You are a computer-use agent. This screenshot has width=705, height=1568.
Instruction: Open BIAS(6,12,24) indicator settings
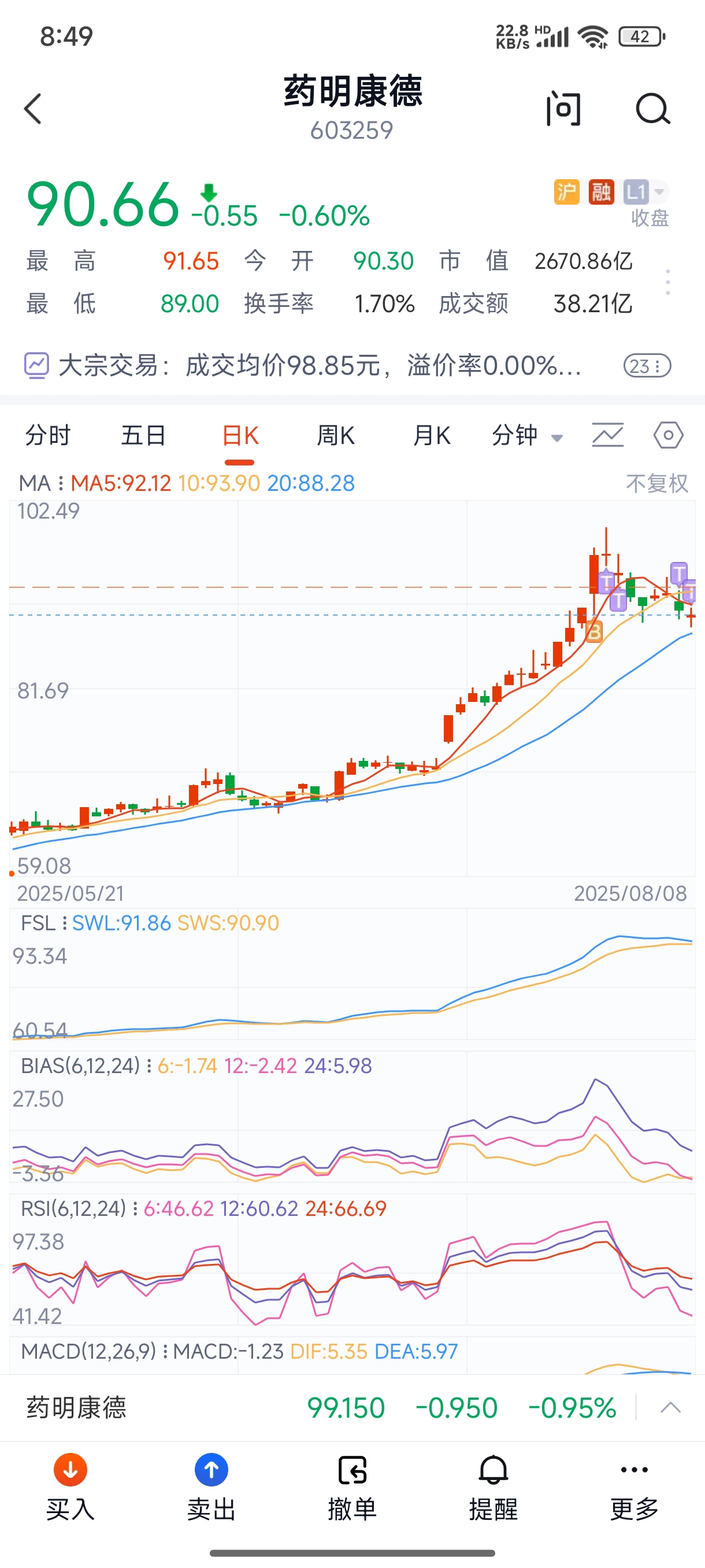tap(86, 1066)
